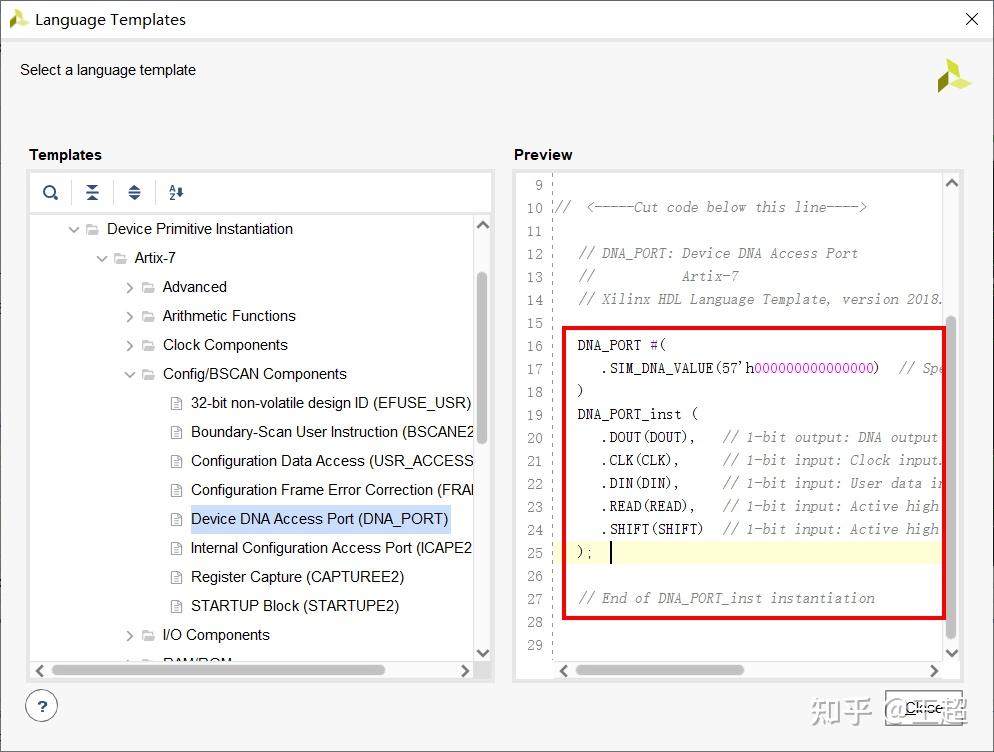Click the 'DNA_PORT #(' code line
The height and width of the screenshot is (752, 994).
(621, 346)
